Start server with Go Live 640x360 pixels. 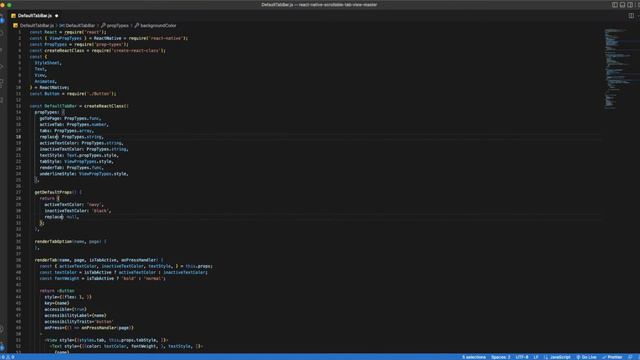pos(586,357)
